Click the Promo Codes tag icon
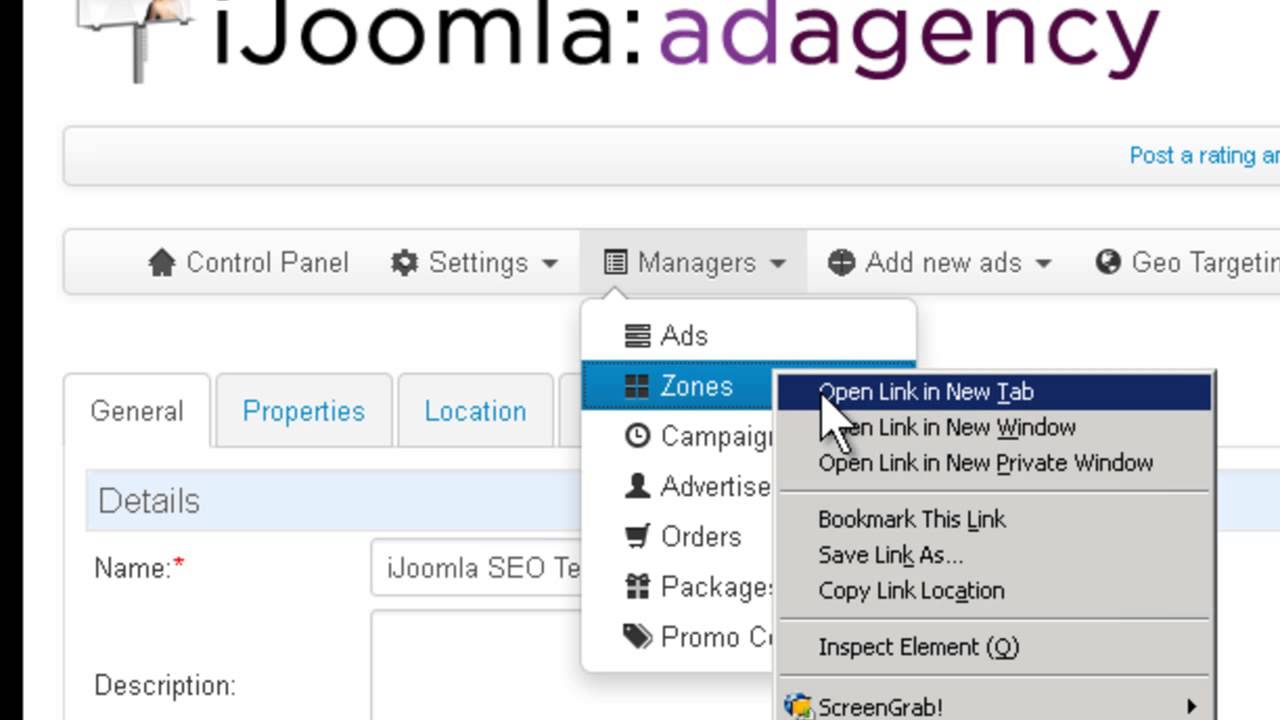This screenshot has width=1280, height=720. coord(637,637)
